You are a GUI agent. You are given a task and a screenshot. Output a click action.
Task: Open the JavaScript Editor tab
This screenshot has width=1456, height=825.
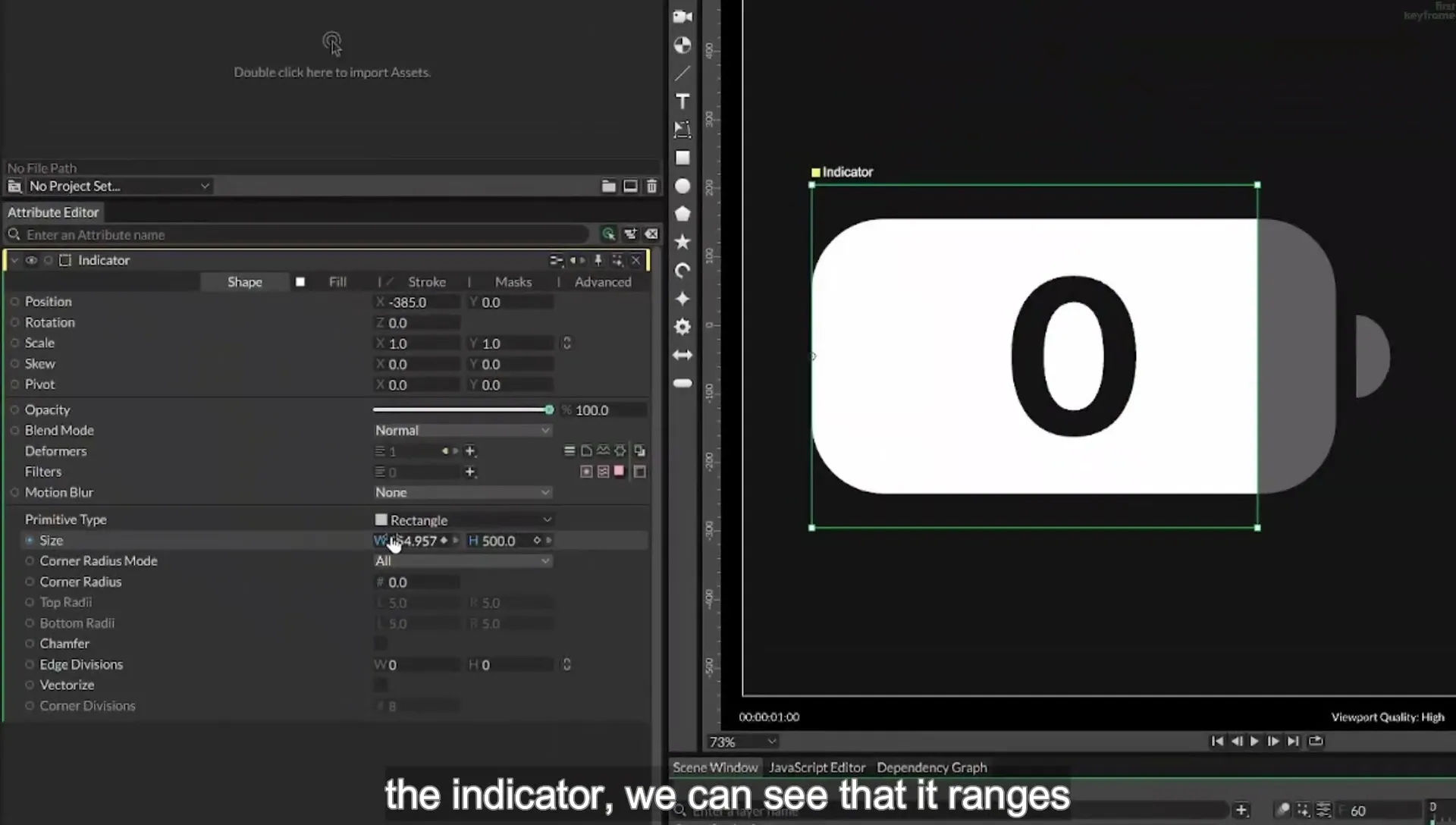(x=817, y=767)
